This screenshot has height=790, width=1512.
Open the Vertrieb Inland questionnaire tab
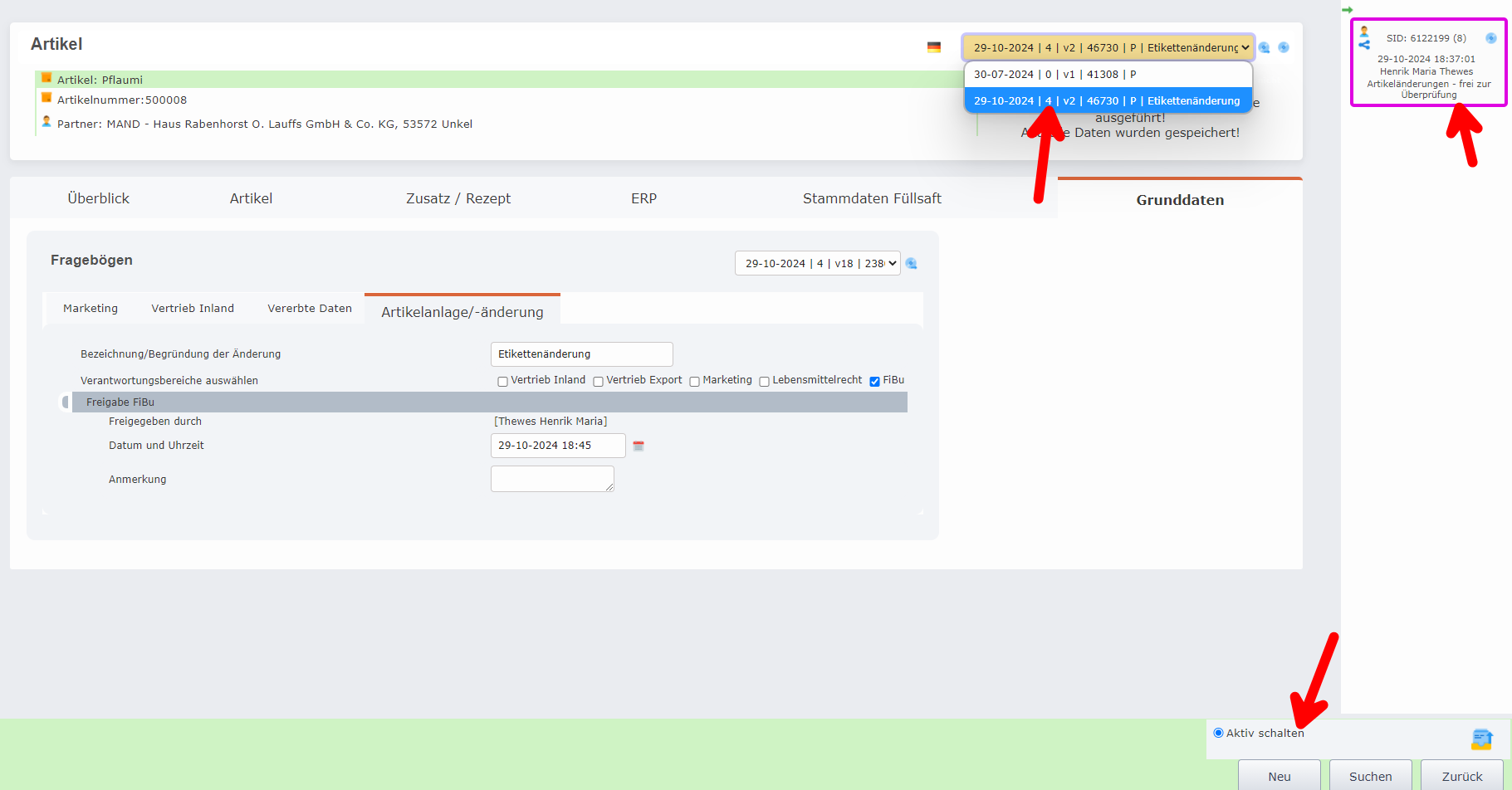click(192, 308)
